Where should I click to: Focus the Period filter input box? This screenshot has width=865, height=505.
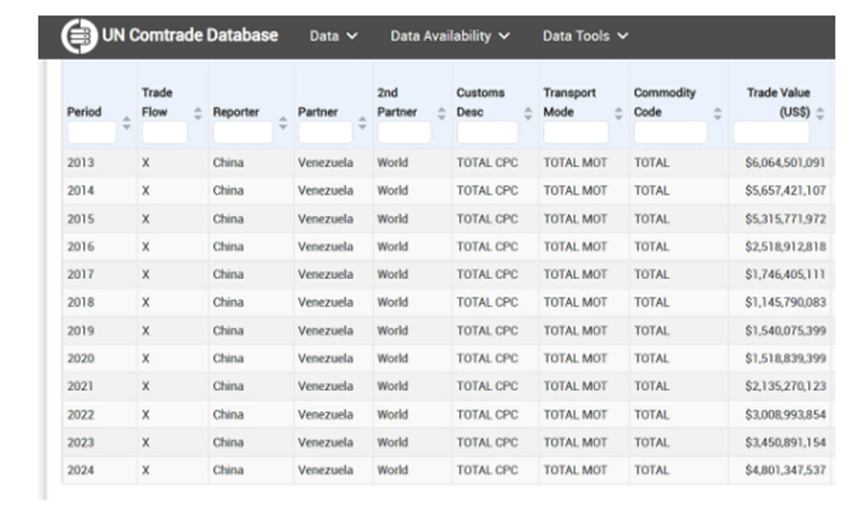coord(91,132)
